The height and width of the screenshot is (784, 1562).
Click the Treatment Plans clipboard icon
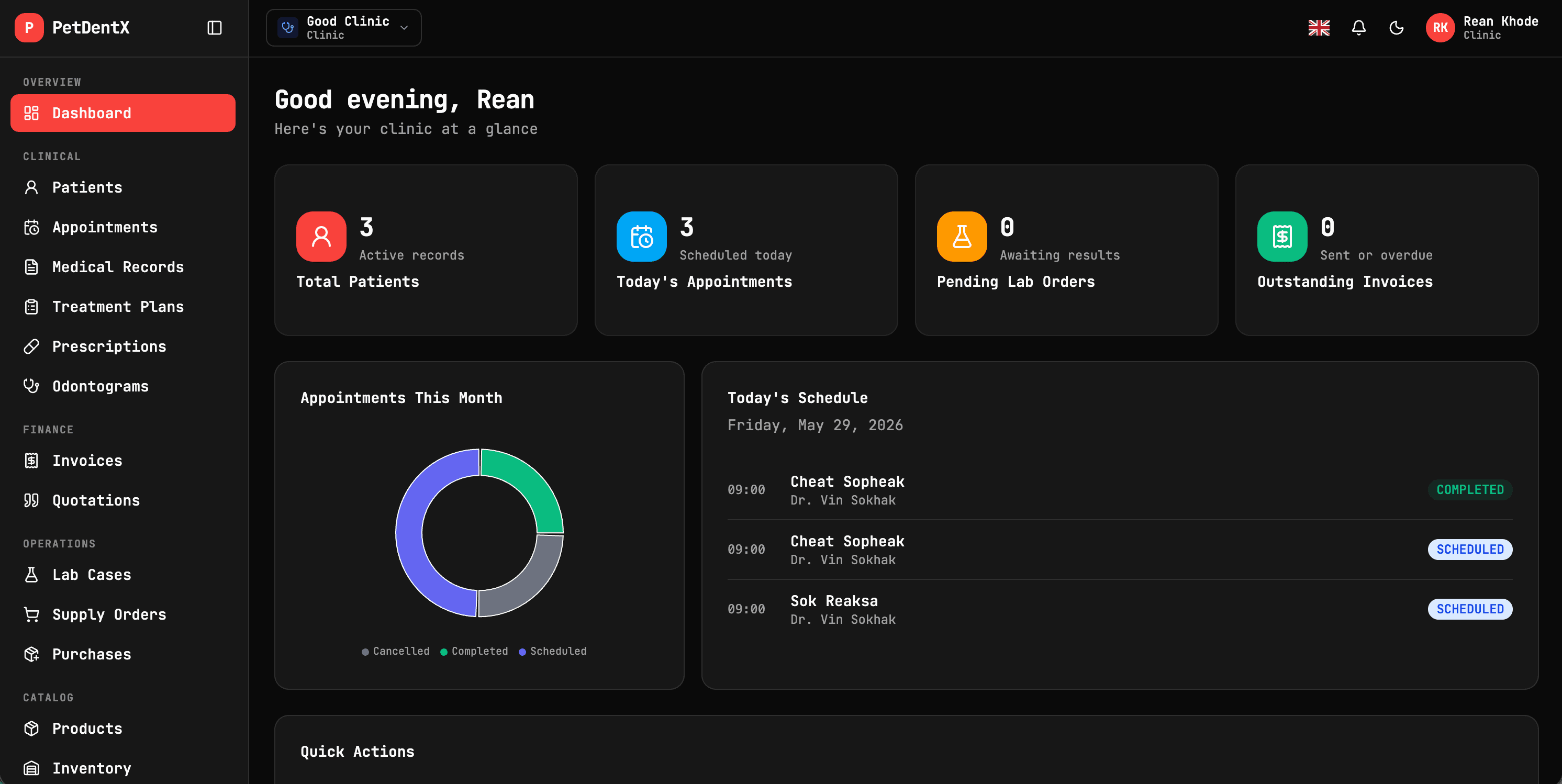click(x=31, y=307)
